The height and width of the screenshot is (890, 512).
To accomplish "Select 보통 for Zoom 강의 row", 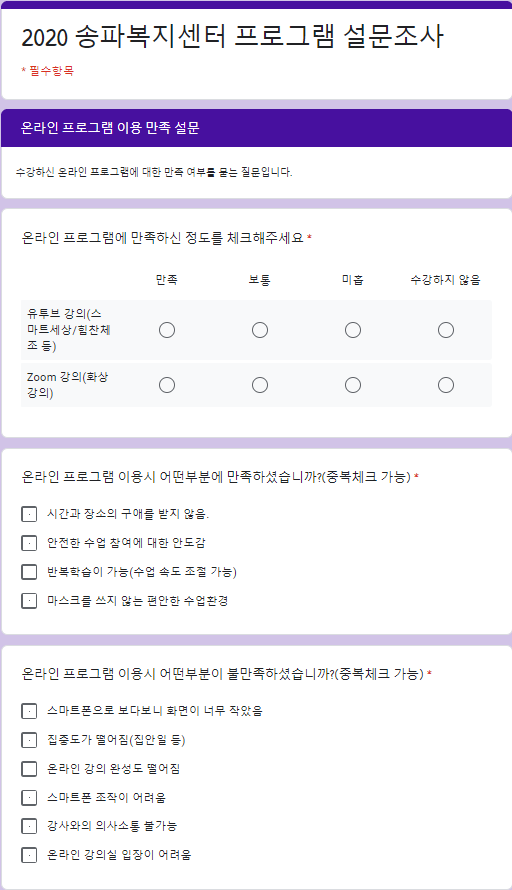I will point(260,385).
